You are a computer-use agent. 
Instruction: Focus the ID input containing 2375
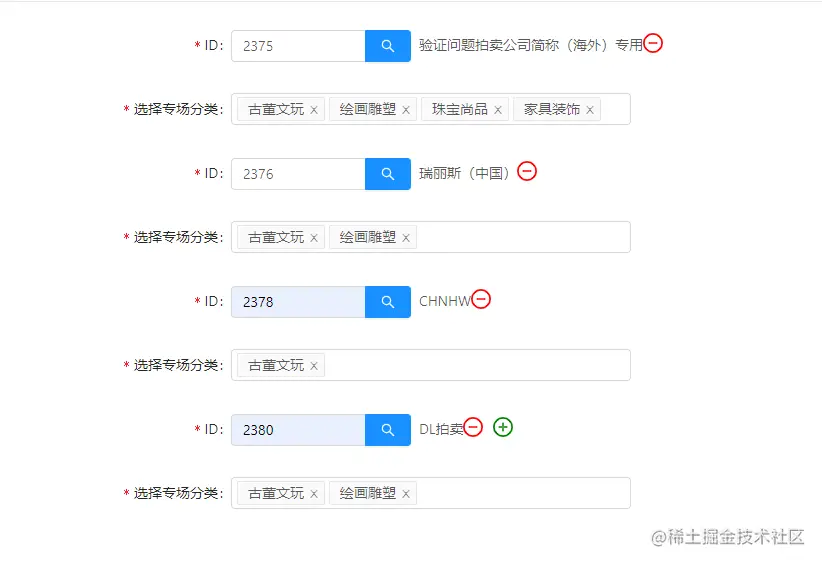point(298,46)
